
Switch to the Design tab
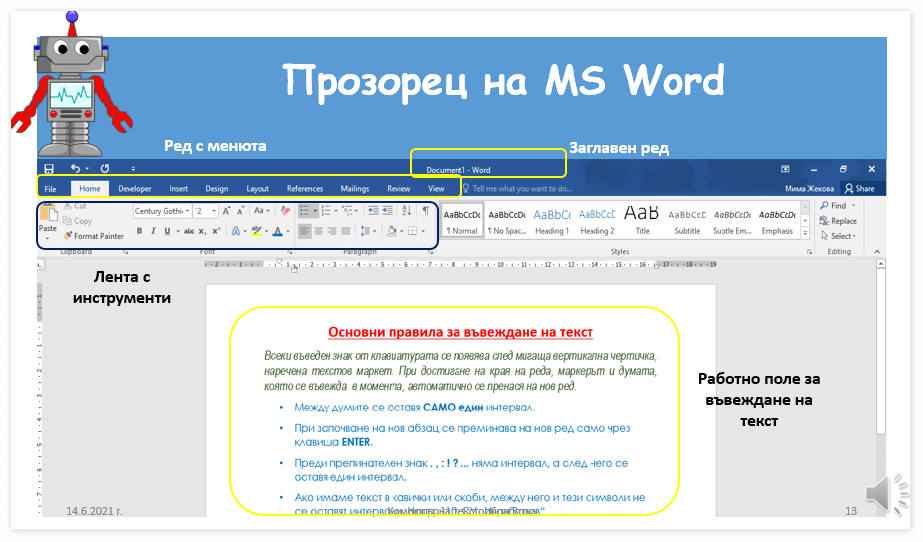217,189
